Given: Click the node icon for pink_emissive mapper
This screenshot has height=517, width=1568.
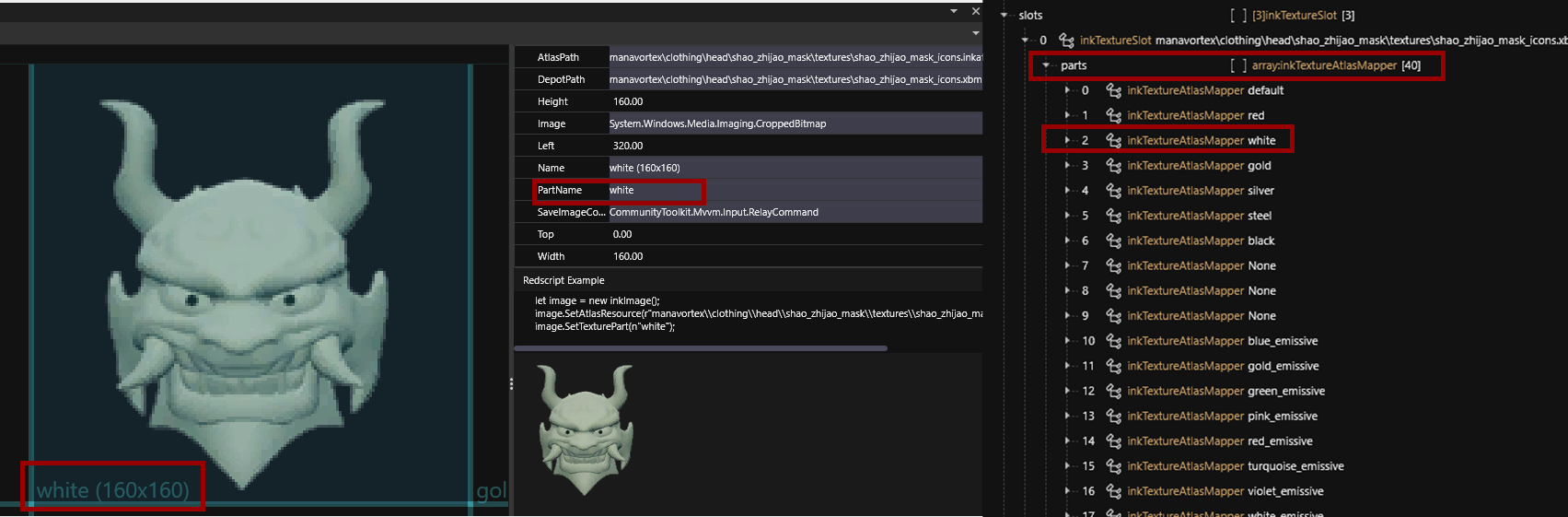Looking at the screenshot, I should (x=1113, y=417).
